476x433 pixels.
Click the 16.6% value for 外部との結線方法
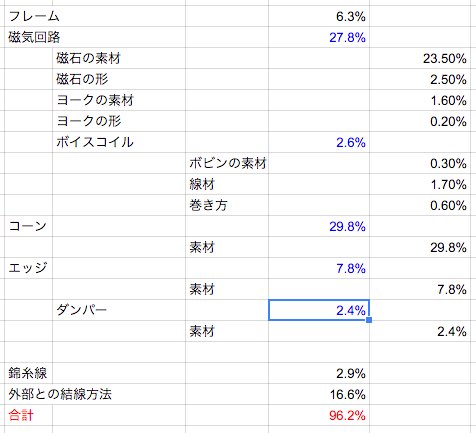click(x=319, y=394)
